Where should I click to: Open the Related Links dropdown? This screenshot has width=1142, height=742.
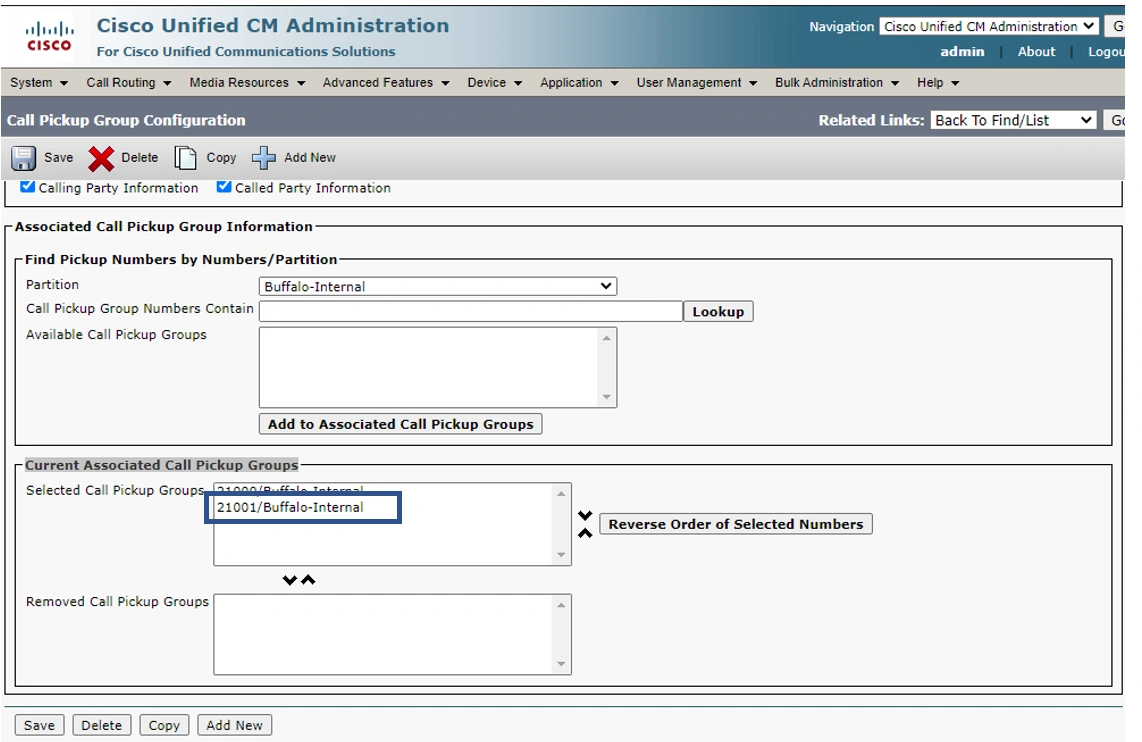[1013, 120]
